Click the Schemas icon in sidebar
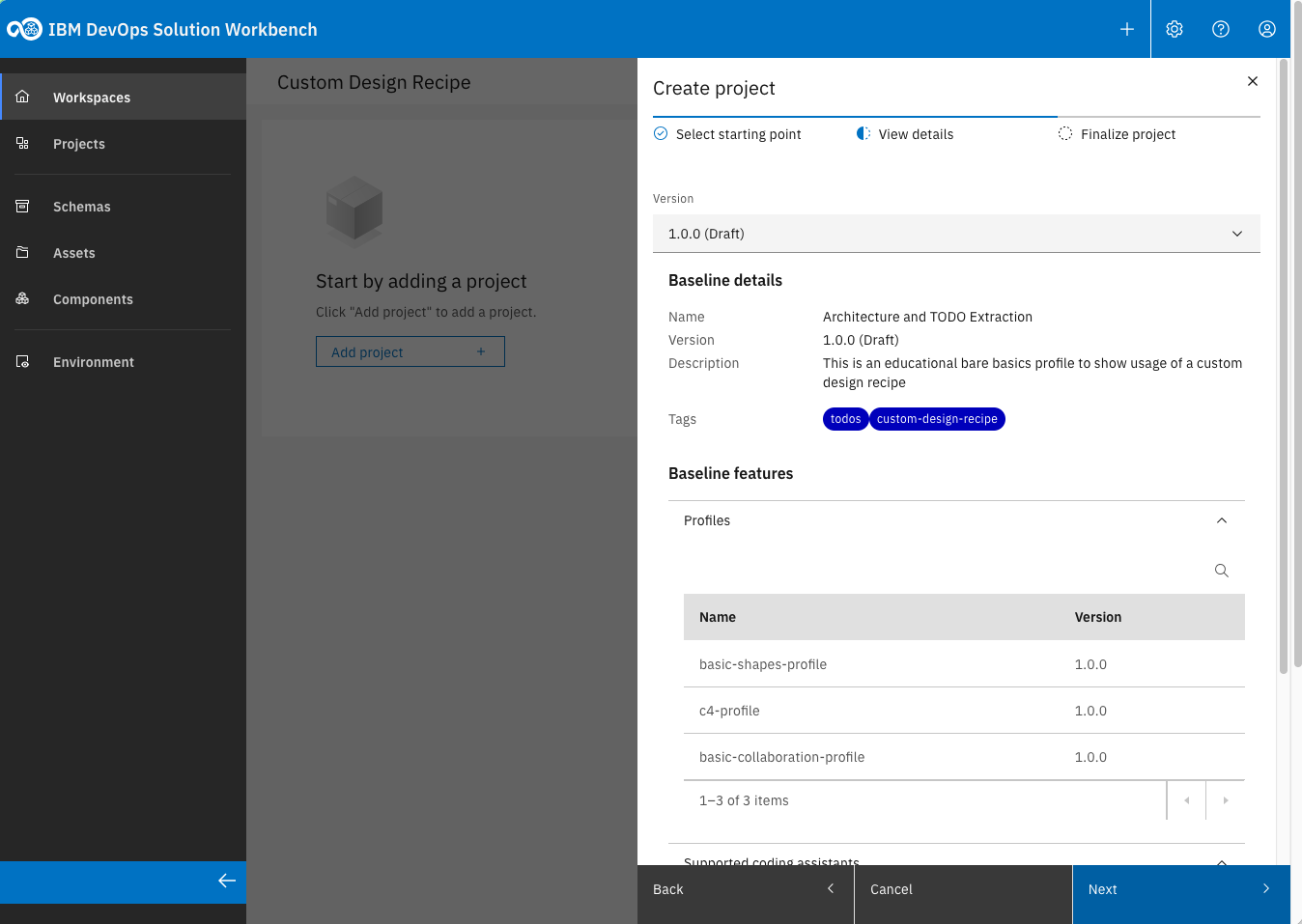 (22, 206)
